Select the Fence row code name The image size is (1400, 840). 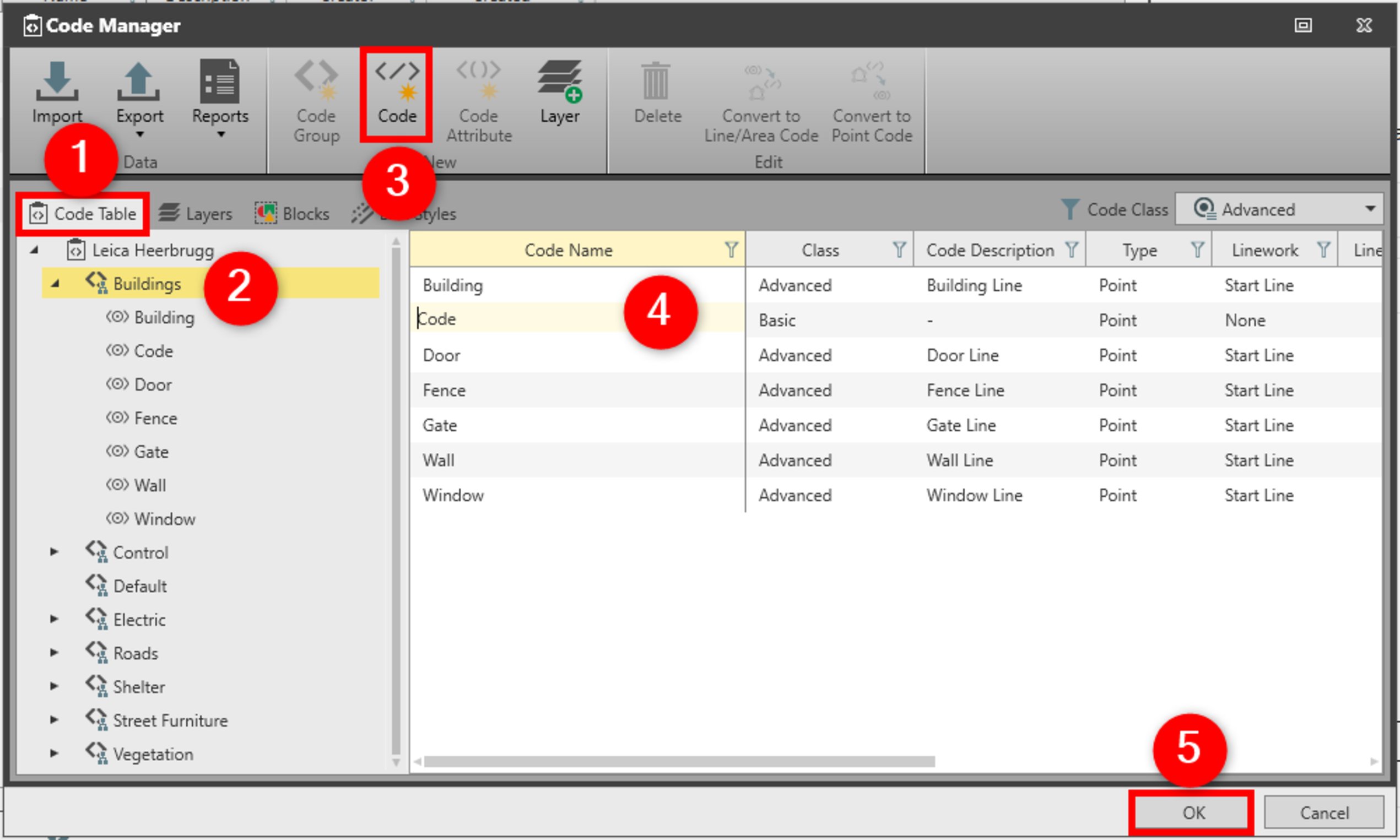(444, 391)
